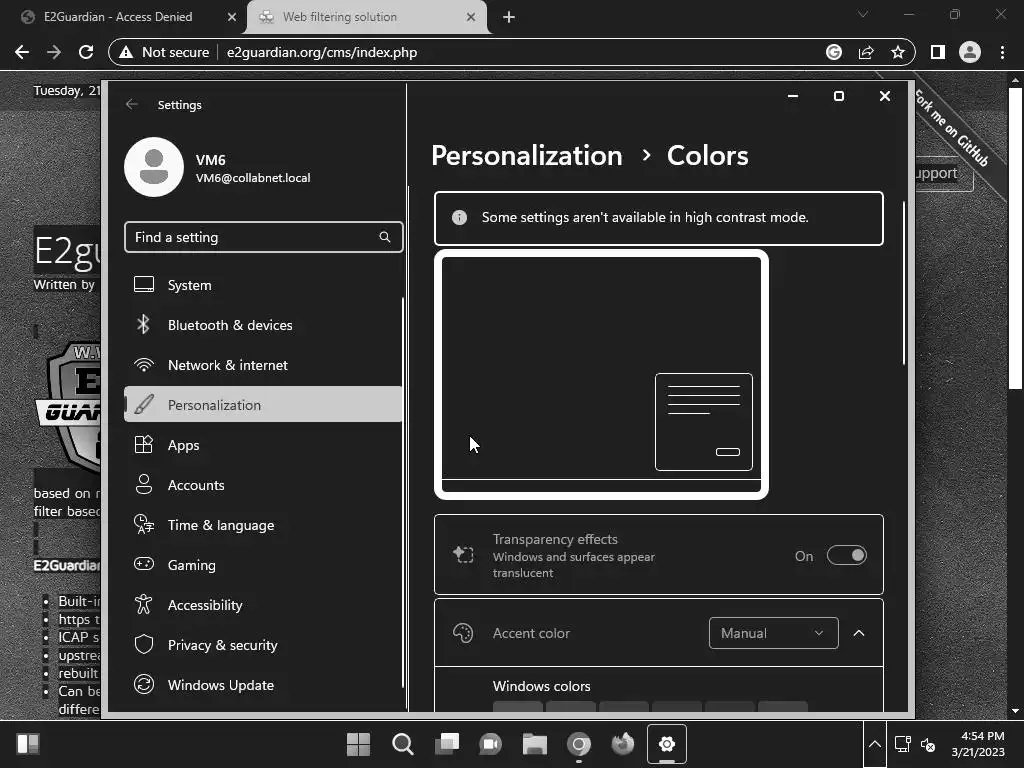Viewport: 1024px width, 768px height.
Task: Open Accessibility settings category
Action: (263, 605)
